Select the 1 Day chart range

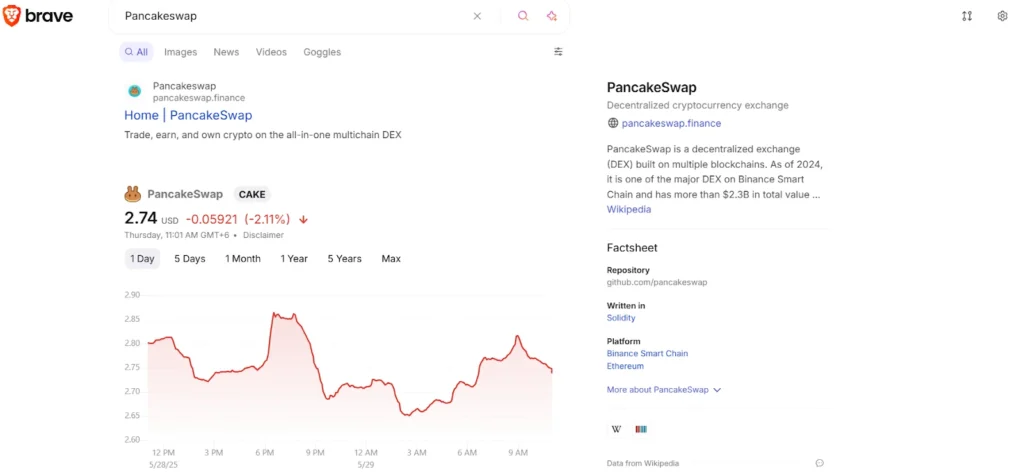[x=142, y=259]
